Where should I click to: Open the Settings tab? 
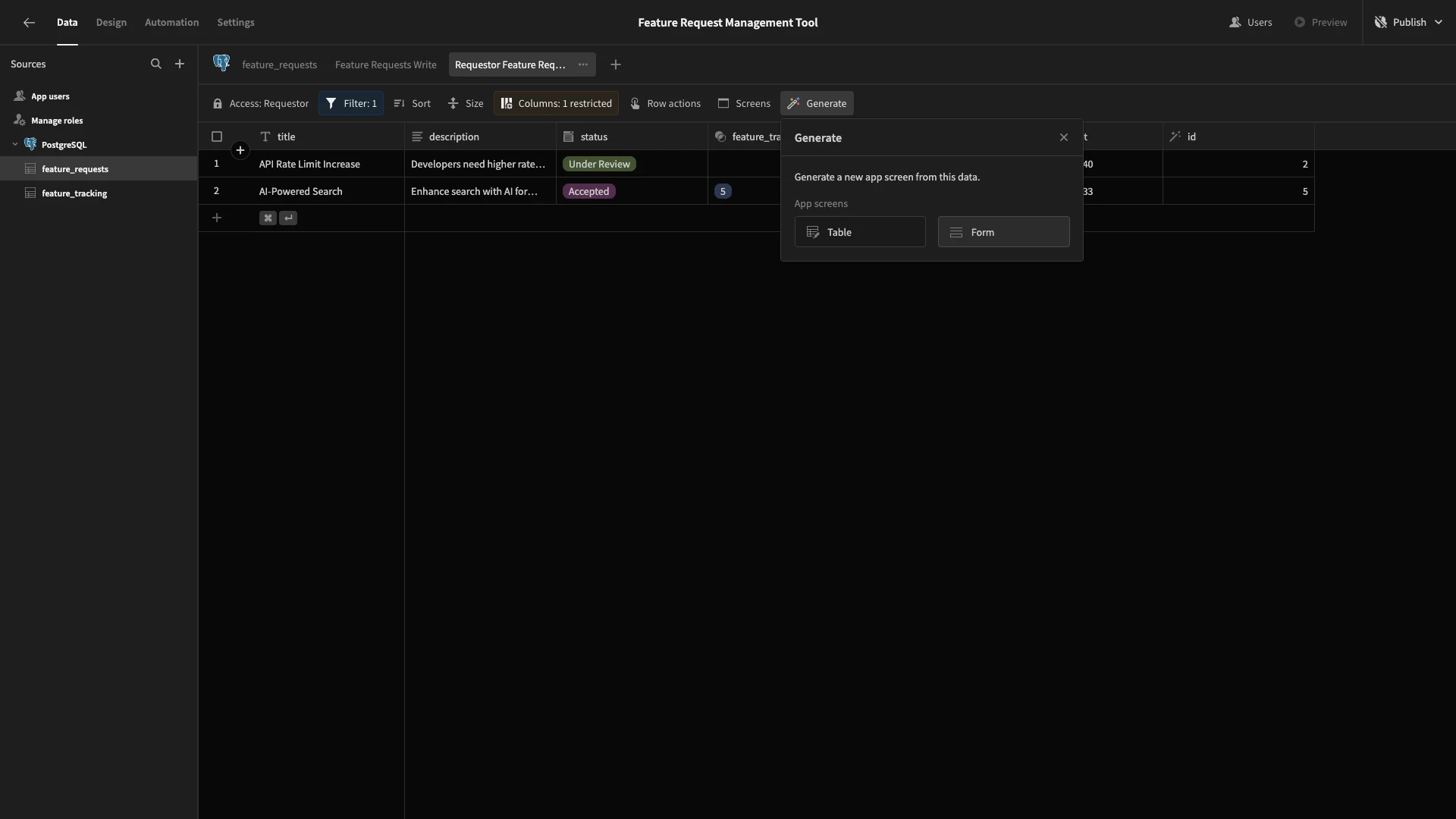coord(236,23)
